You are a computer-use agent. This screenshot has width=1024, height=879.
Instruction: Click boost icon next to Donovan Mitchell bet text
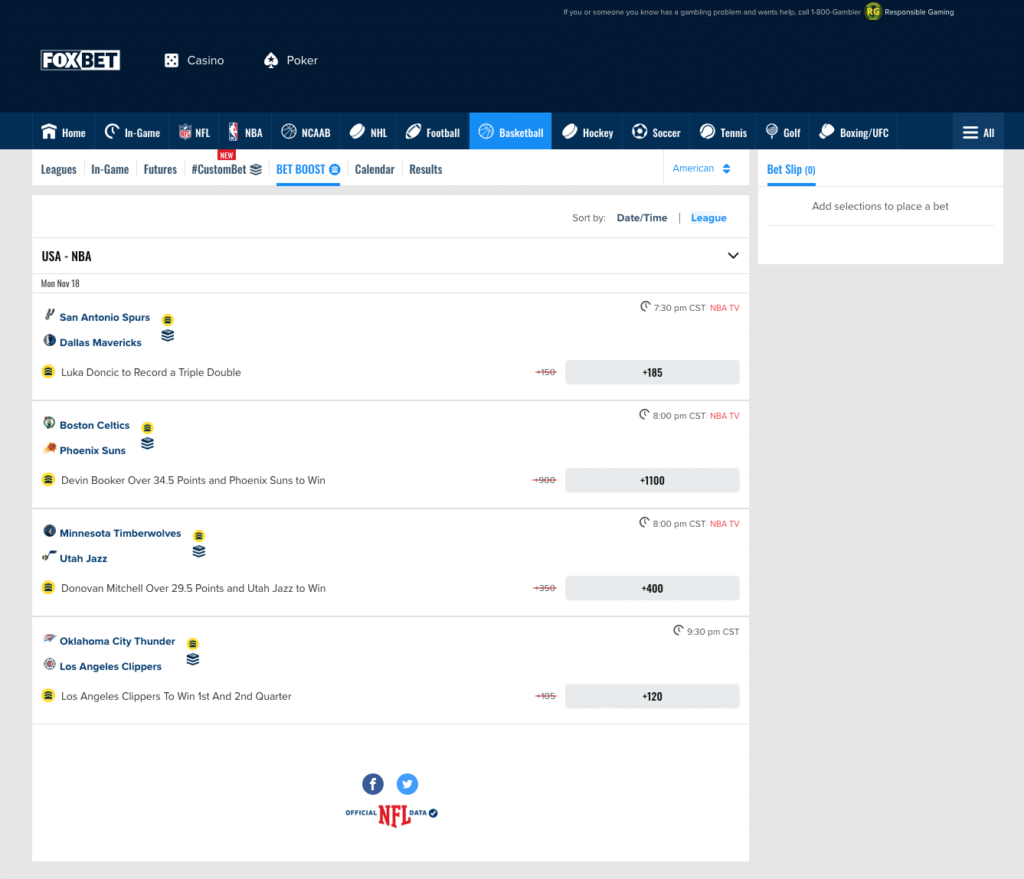click(x=48, y=587)
